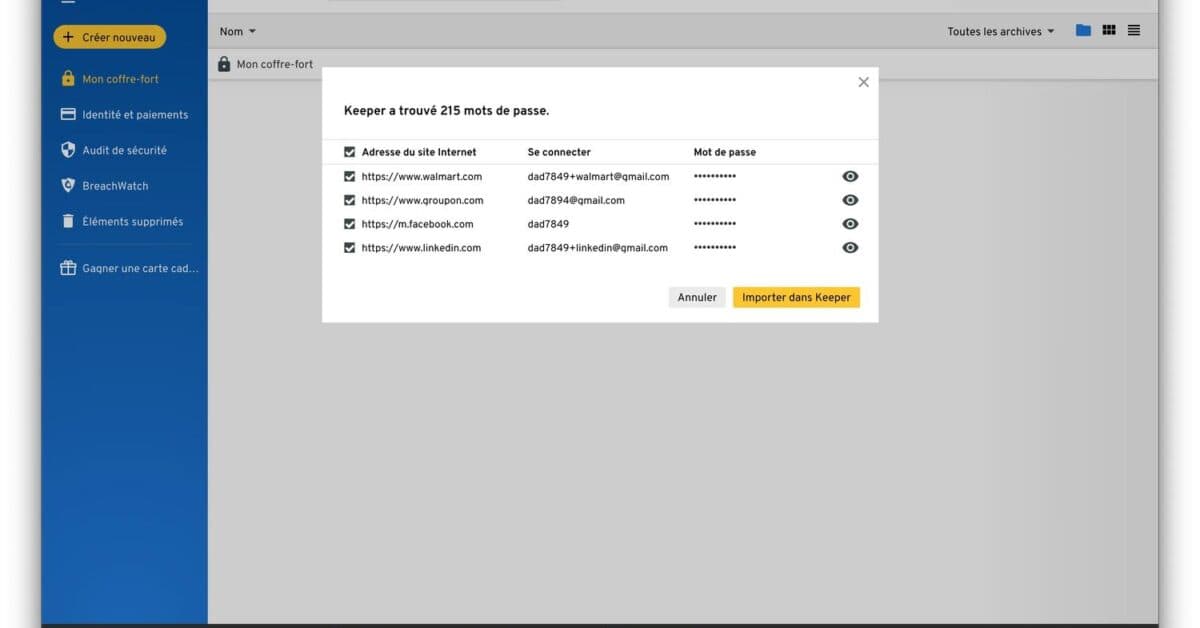Click the card icon for Identité et paiements
Image resolution: width=1200 pixels, height=628 pixels.
point(68,114)
